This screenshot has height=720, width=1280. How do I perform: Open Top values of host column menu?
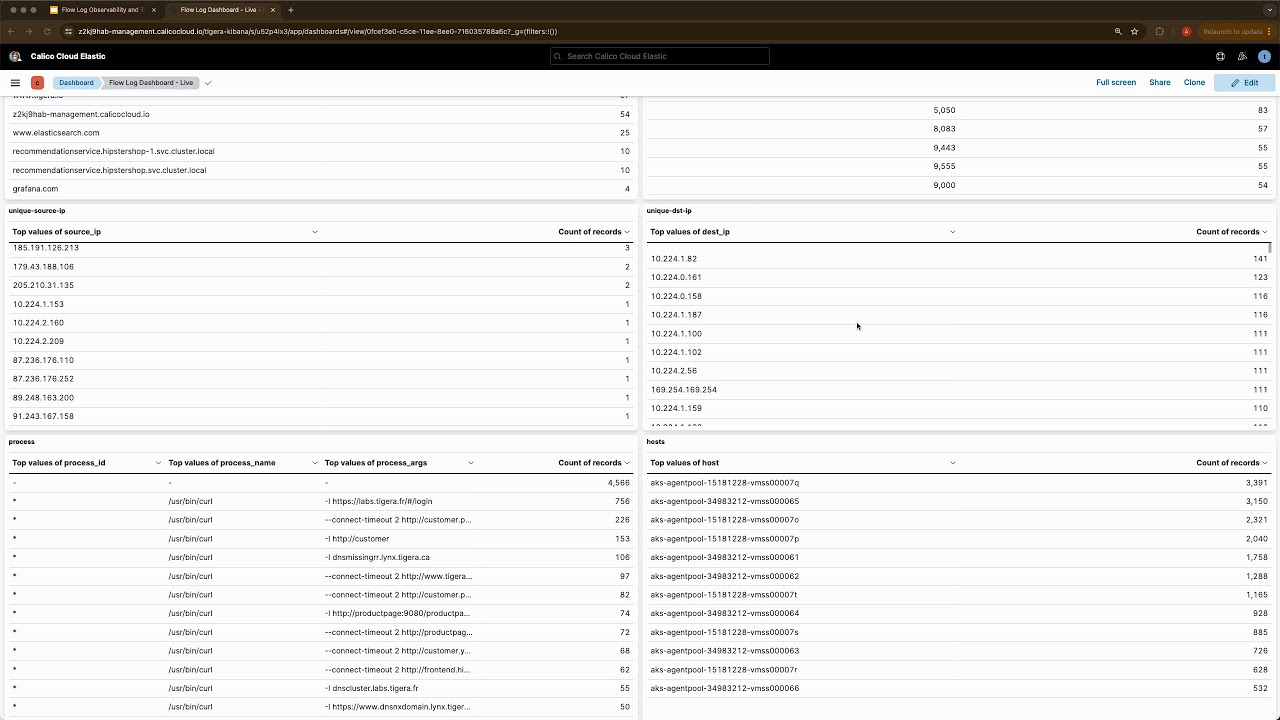(x=952, y=463)
